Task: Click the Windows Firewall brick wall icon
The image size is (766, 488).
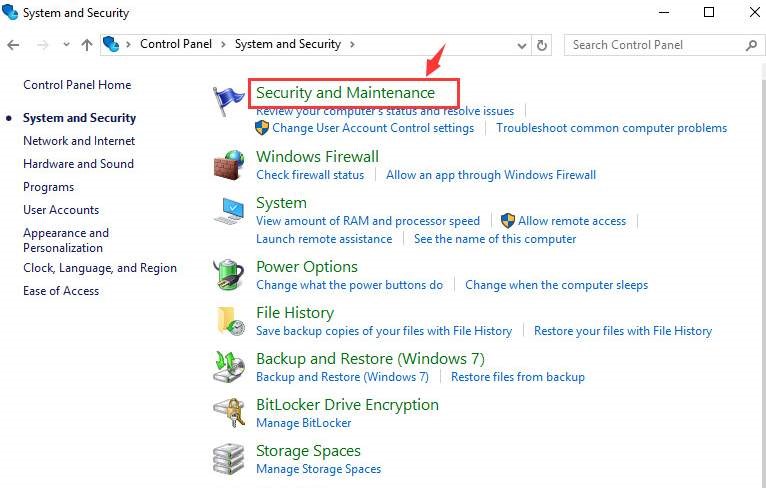Action: 229,165
